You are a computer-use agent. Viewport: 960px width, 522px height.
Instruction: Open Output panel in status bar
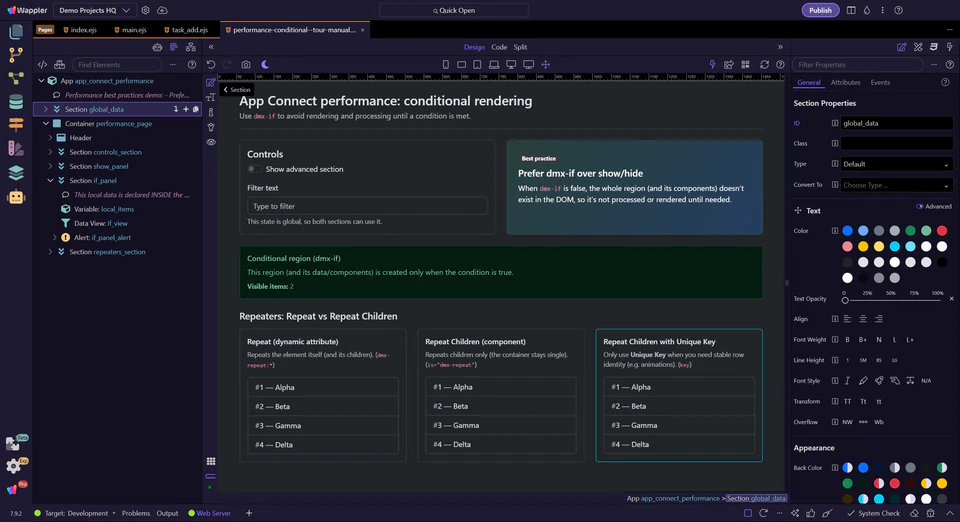tap(167, 513)
